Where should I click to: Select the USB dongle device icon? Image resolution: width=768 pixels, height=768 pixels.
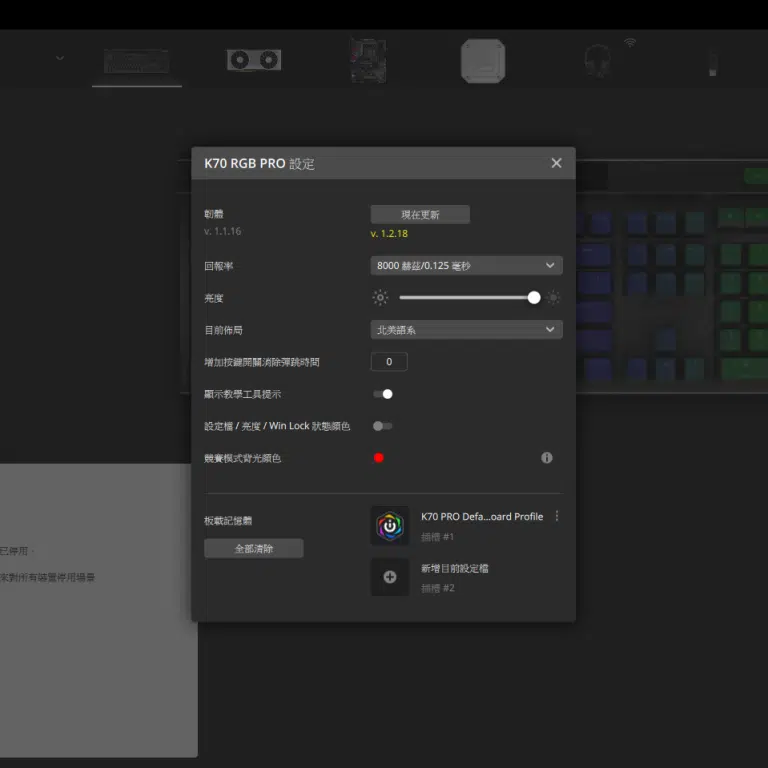[712, 64]
